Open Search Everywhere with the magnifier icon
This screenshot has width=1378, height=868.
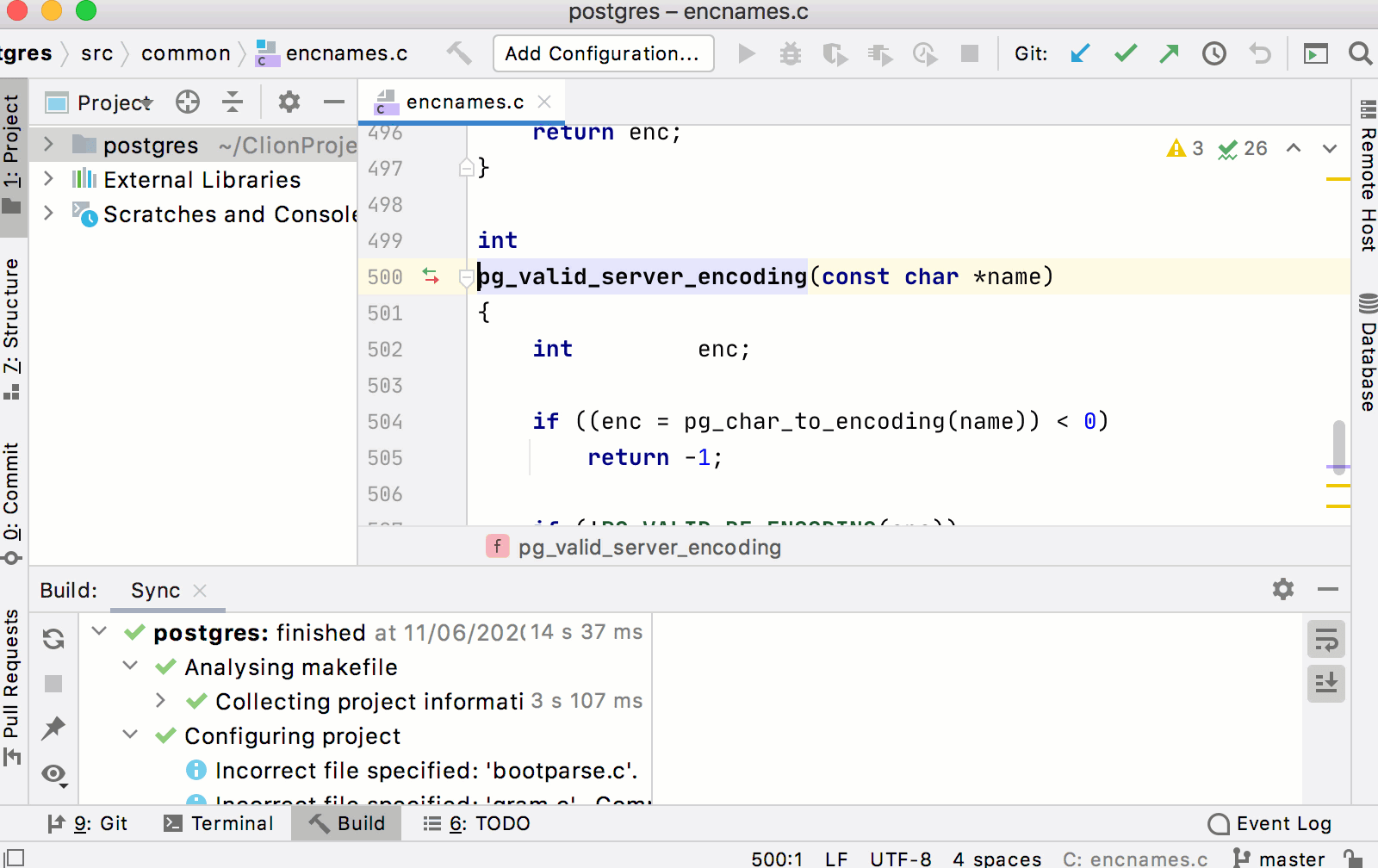click(x=1361, y=53)
